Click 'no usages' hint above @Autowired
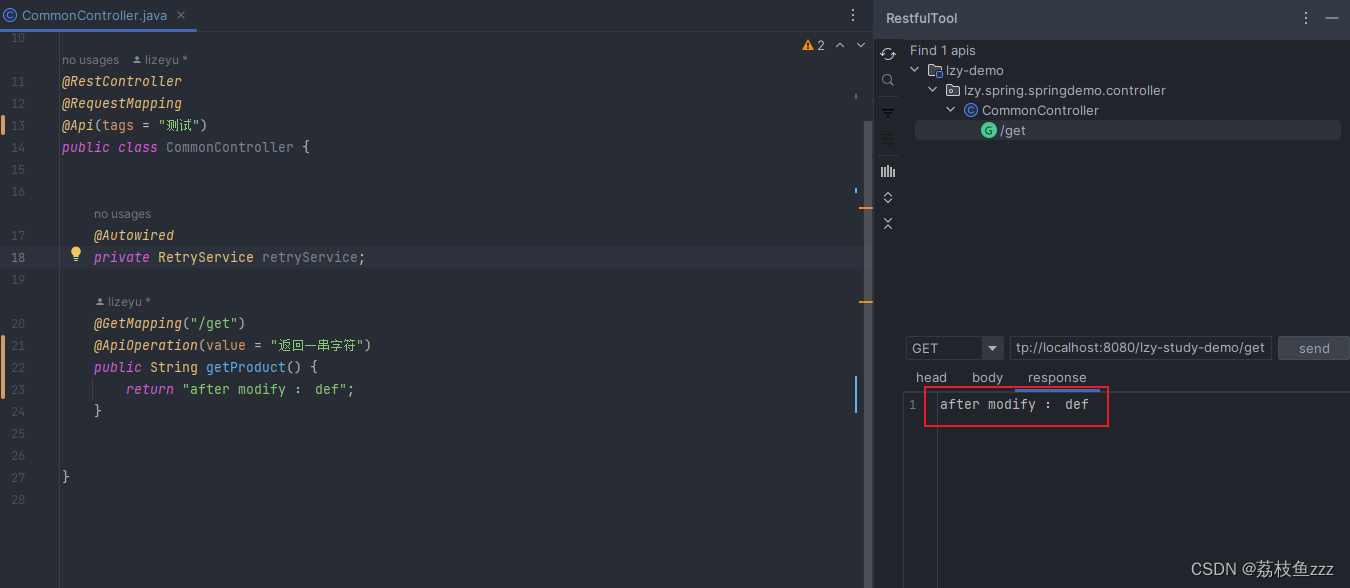This screenshot has height=588, width=1350. (x=122, y=214)
